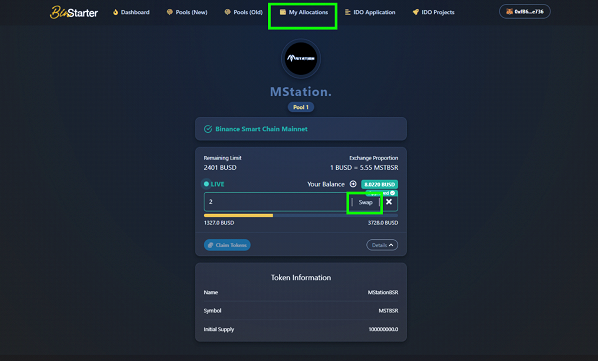Screen dimensions: 598x361
Task: Click the Initial Supply value
Action: (383, 329)
